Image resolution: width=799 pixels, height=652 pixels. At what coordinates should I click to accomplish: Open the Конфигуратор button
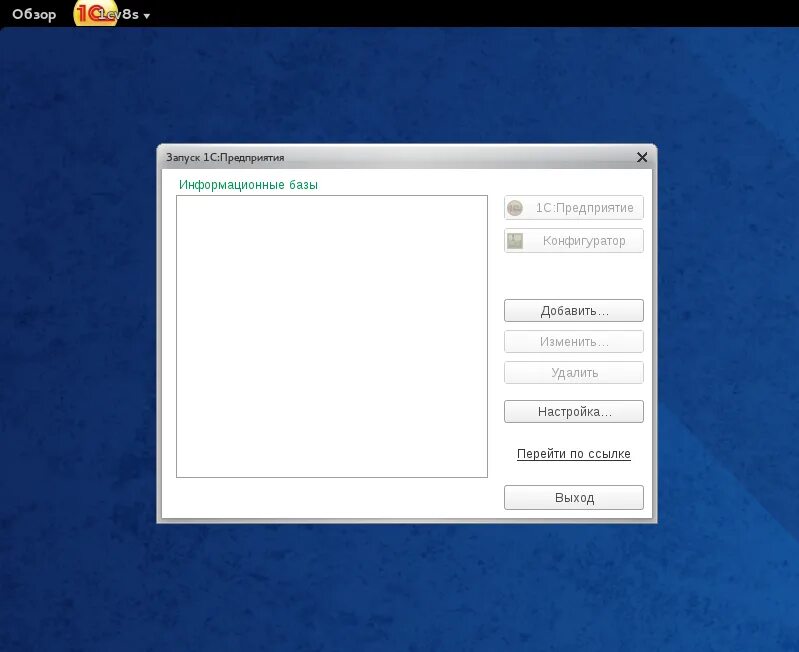pyautogui.click(x=574, y=240)
